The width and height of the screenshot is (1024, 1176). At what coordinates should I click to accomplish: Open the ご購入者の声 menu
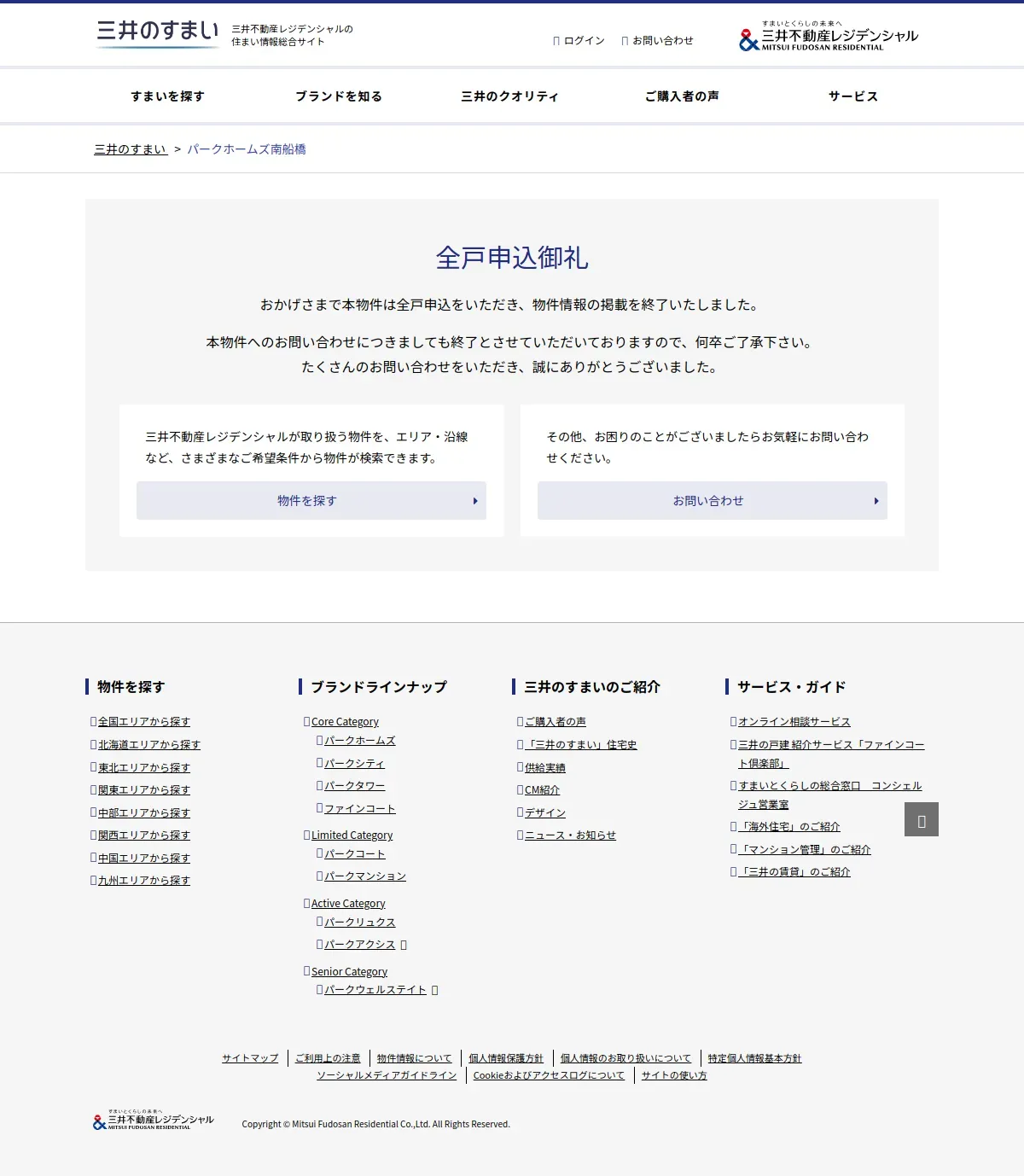[x=682, y=96]
